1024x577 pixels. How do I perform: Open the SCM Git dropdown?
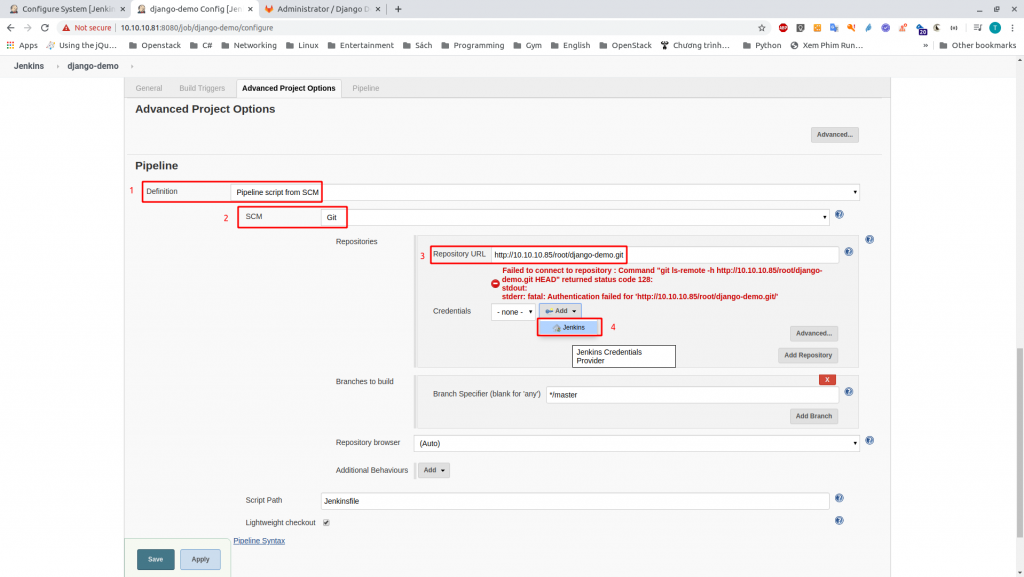(575, 217)
